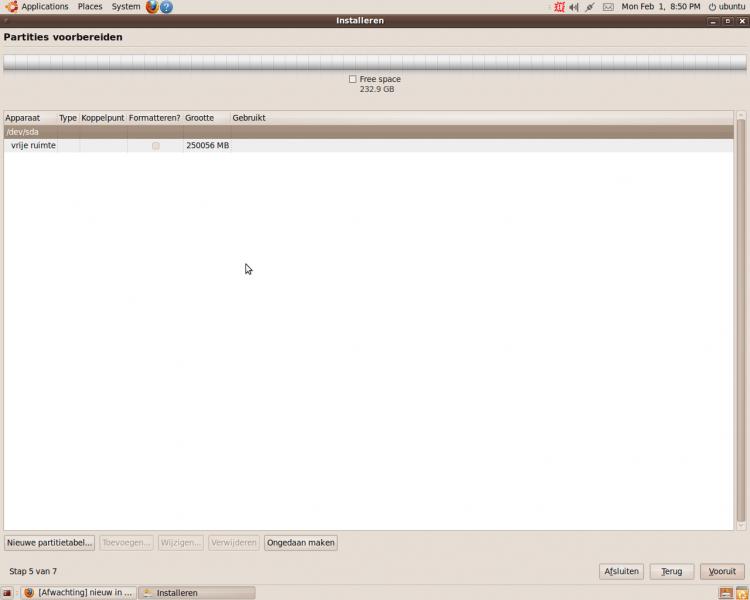Click the Grootte column header

point(207,118)
